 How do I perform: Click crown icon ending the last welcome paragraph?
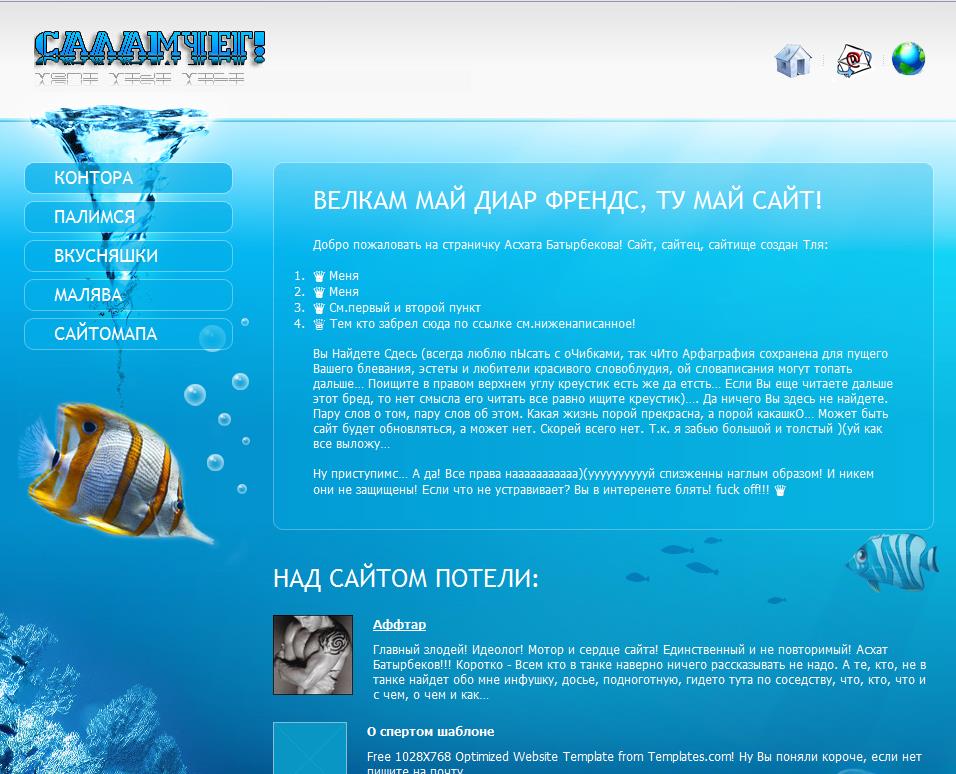tap(780, 490)
